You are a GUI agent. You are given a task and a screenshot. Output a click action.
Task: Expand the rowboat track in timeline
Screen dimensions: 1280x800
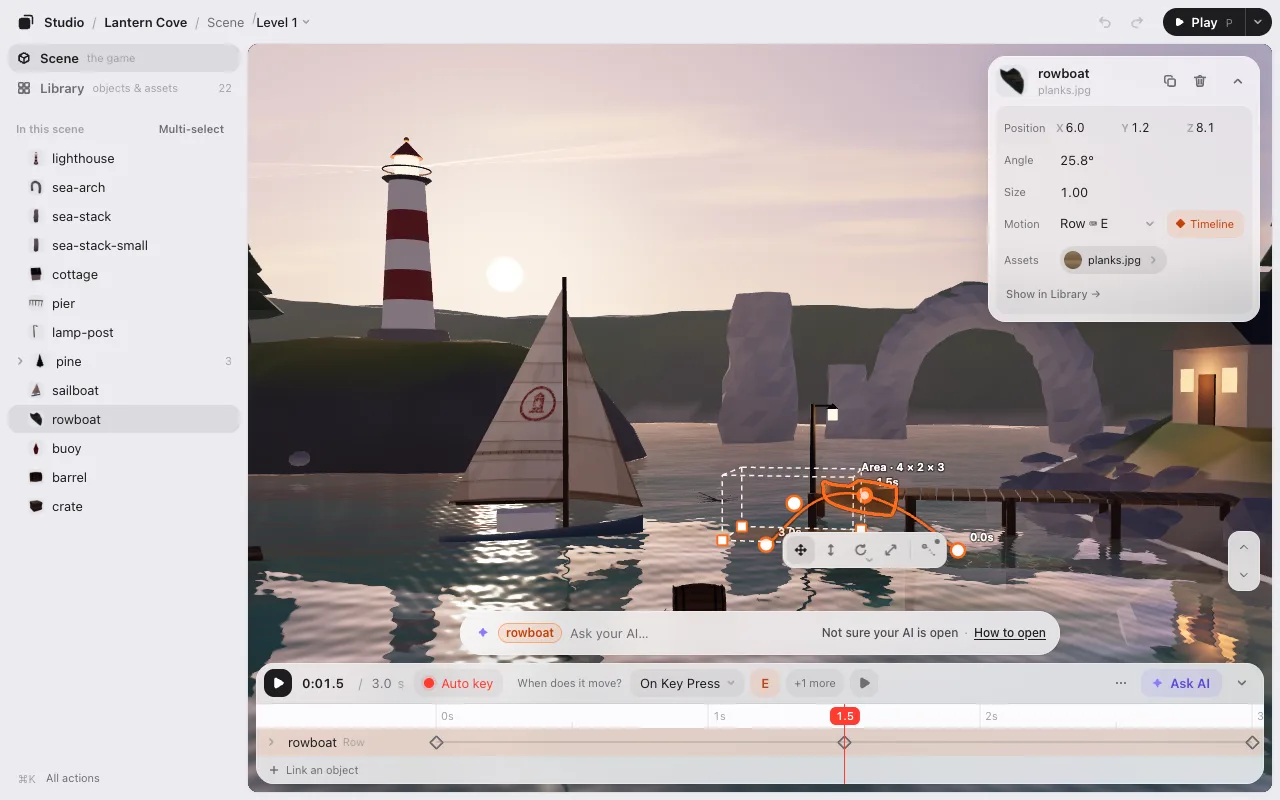click(270, 742)
